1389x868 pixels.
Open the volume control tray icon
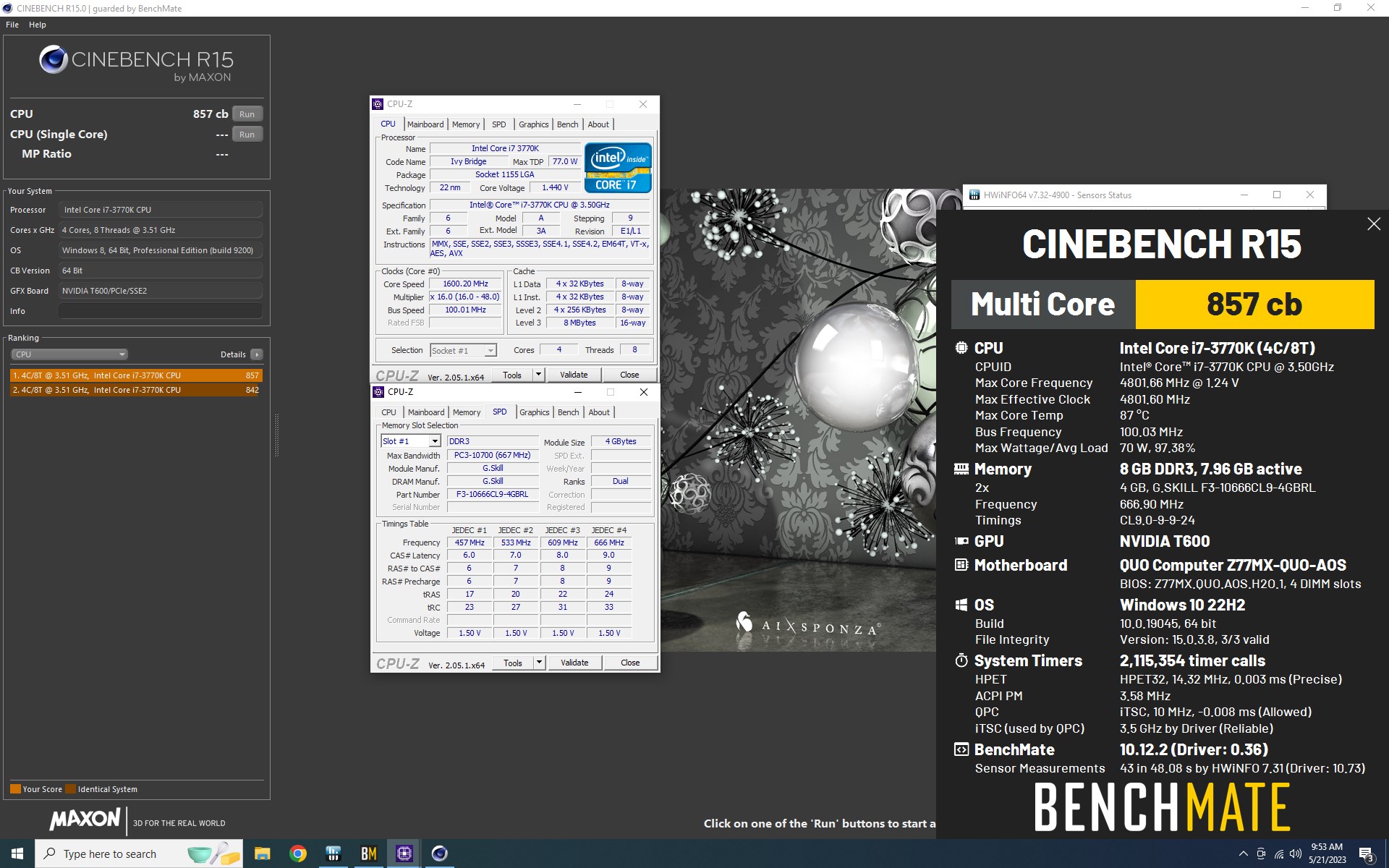[x=1296, y=854]
